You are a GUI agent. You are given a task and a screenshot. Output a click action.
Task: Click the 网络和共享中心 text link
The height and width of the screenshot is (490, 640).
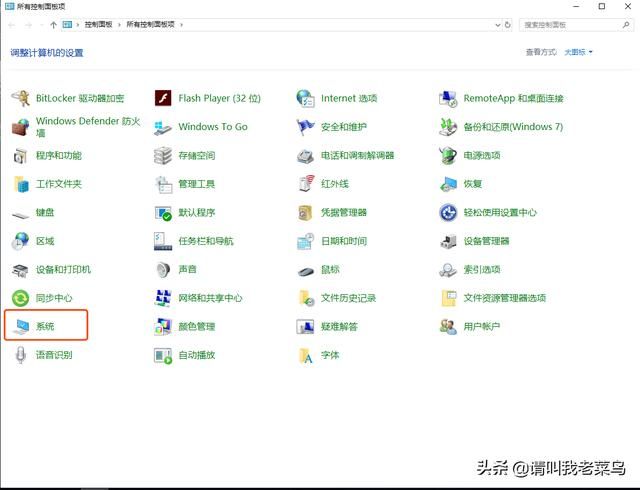click(210, 298)
